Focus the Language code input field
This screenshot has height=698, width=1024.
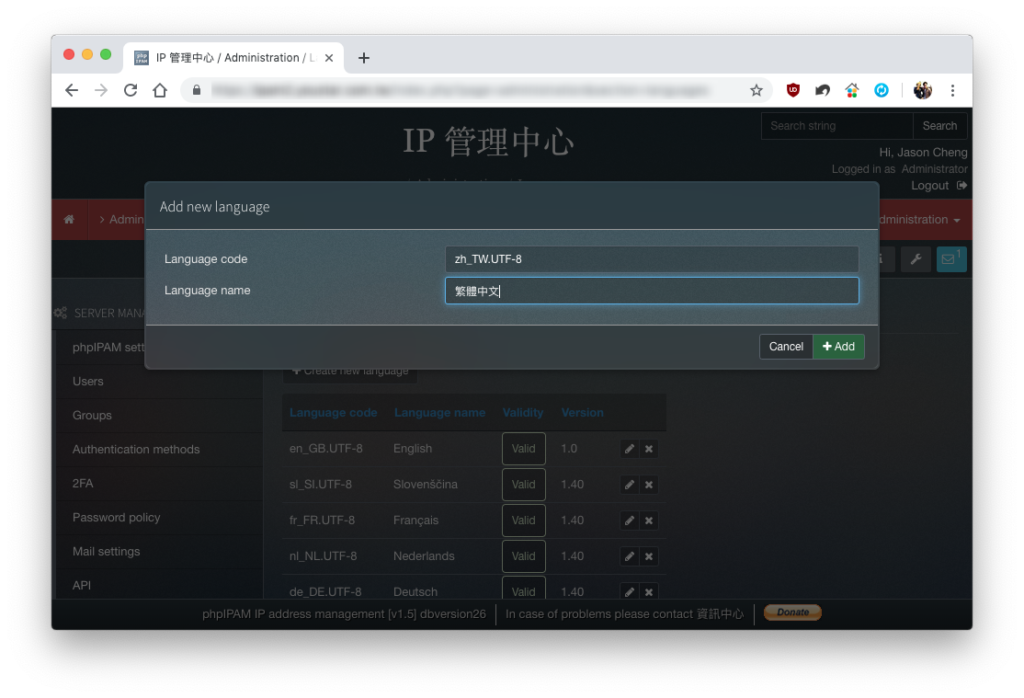652,259
